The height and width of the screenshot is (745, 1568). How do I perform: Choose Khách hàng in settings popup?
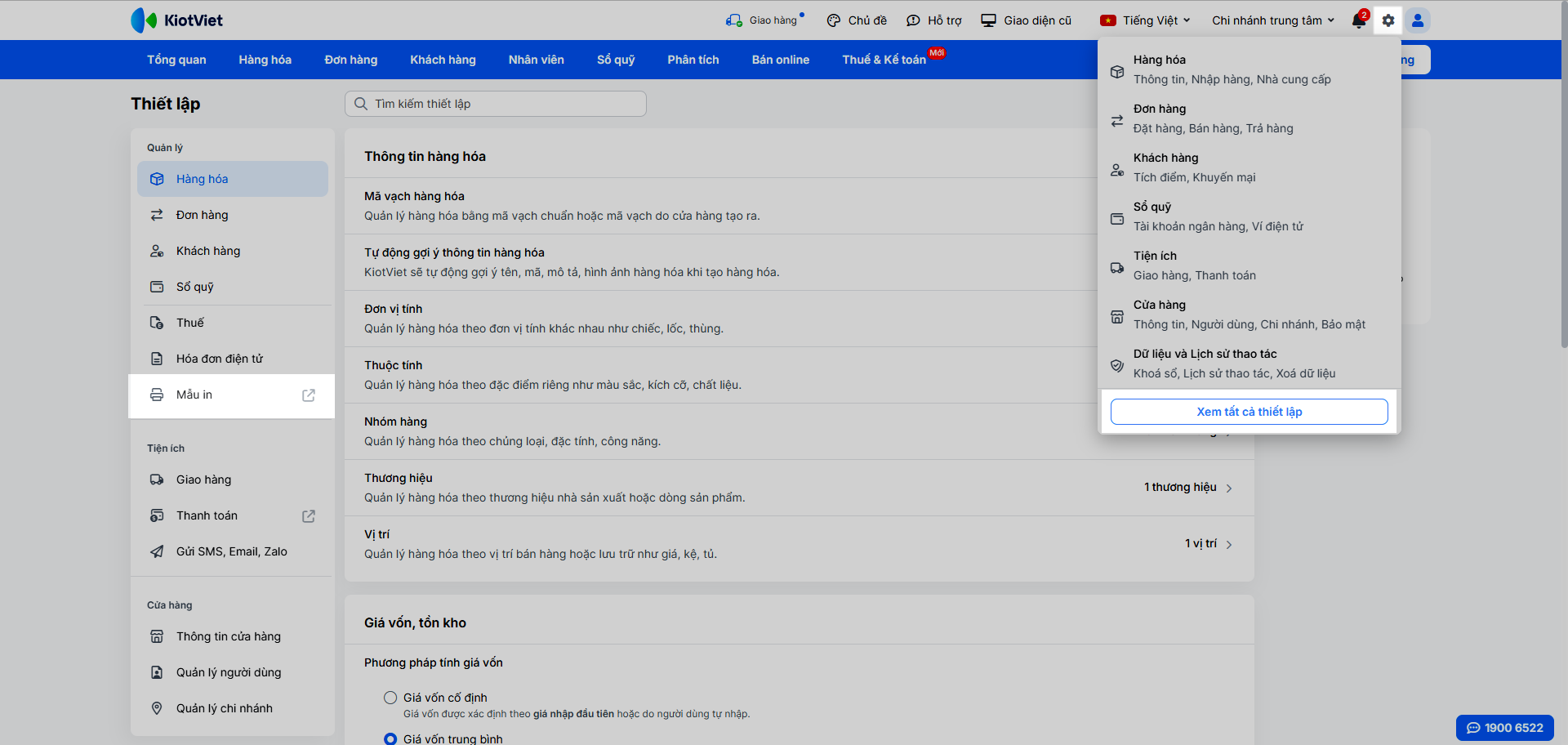click(1249, 167)
